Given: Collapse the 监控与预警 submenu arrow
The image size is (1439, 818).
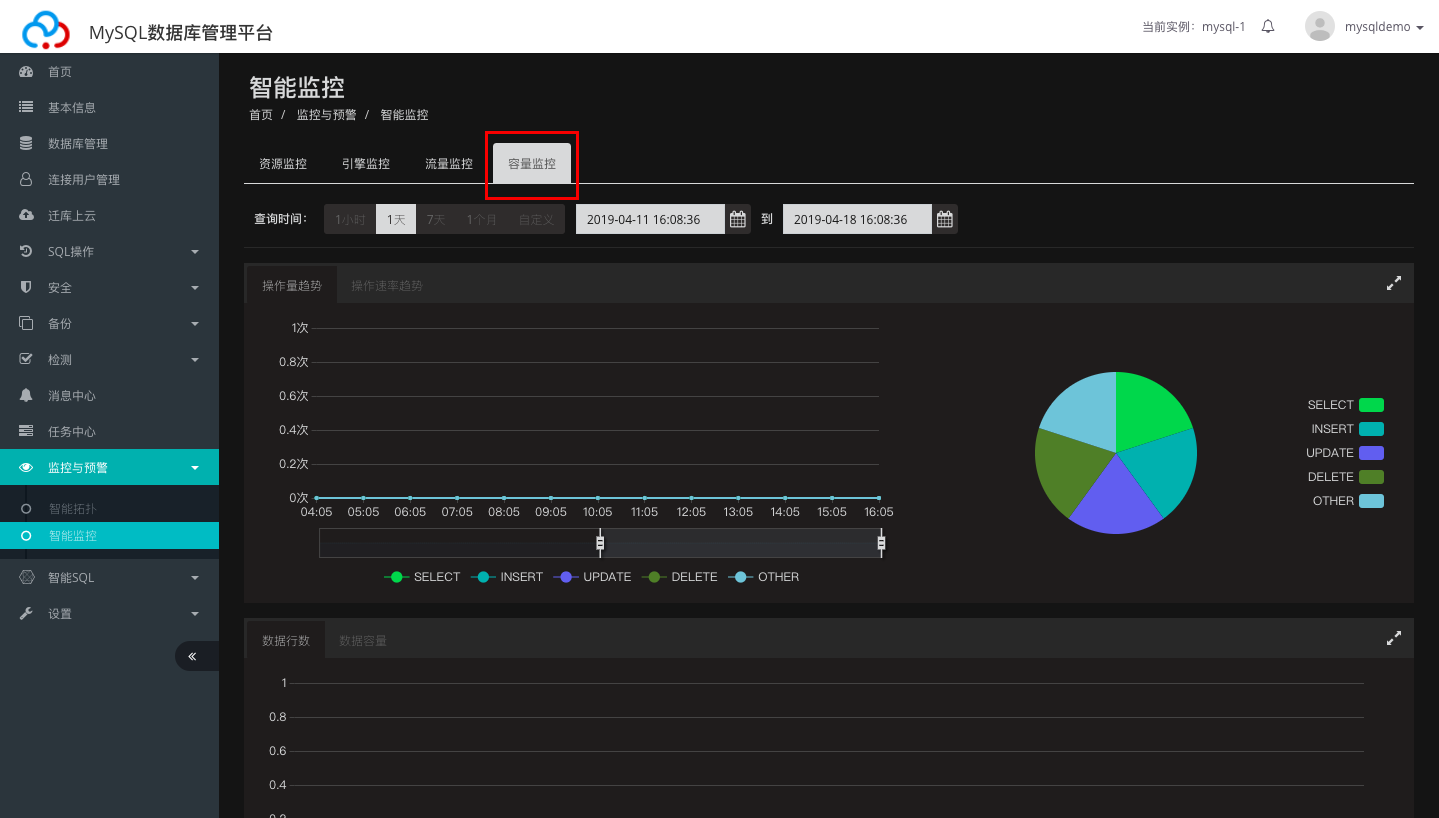Looking at the screenshot, I should click(x=195, y=468).
